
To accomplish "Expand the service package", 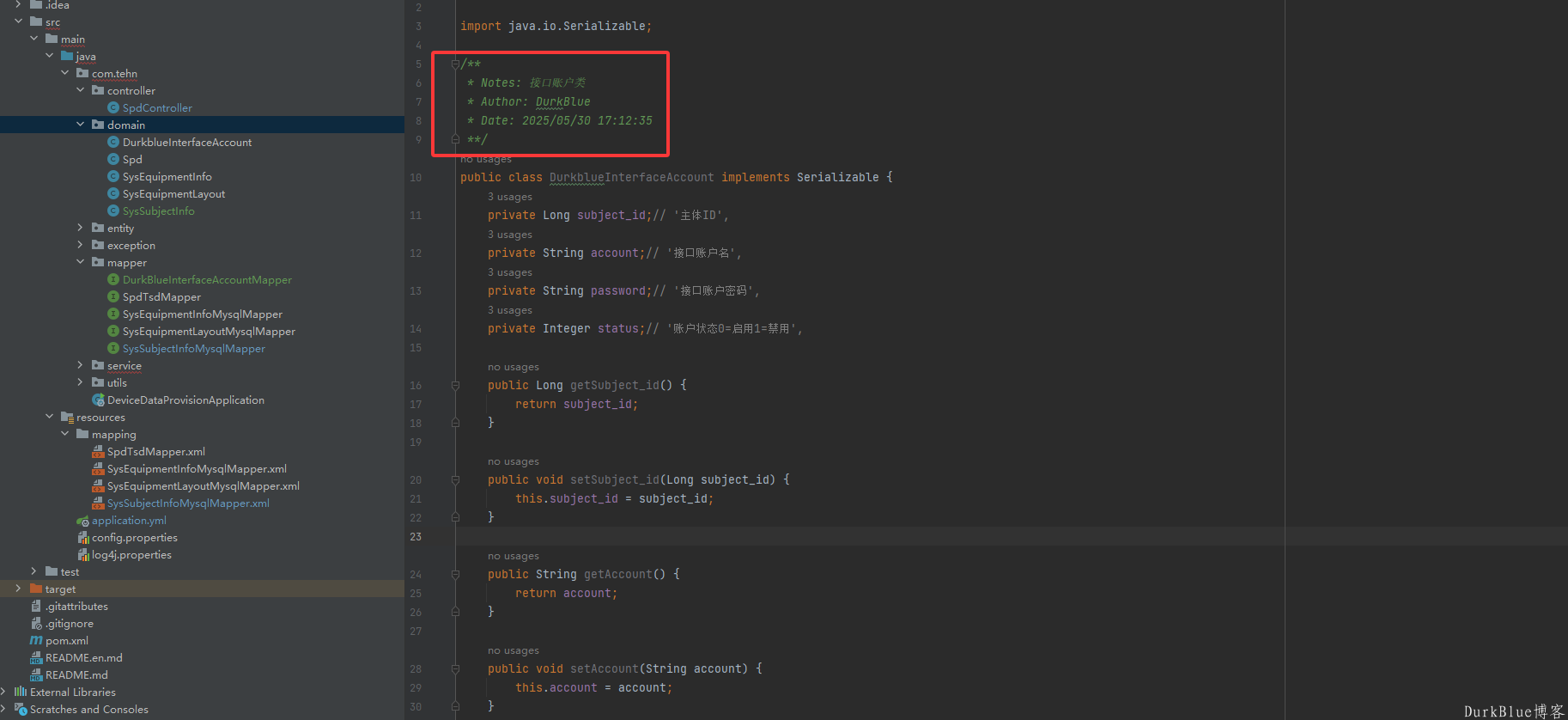I will (x=80, y=365).
